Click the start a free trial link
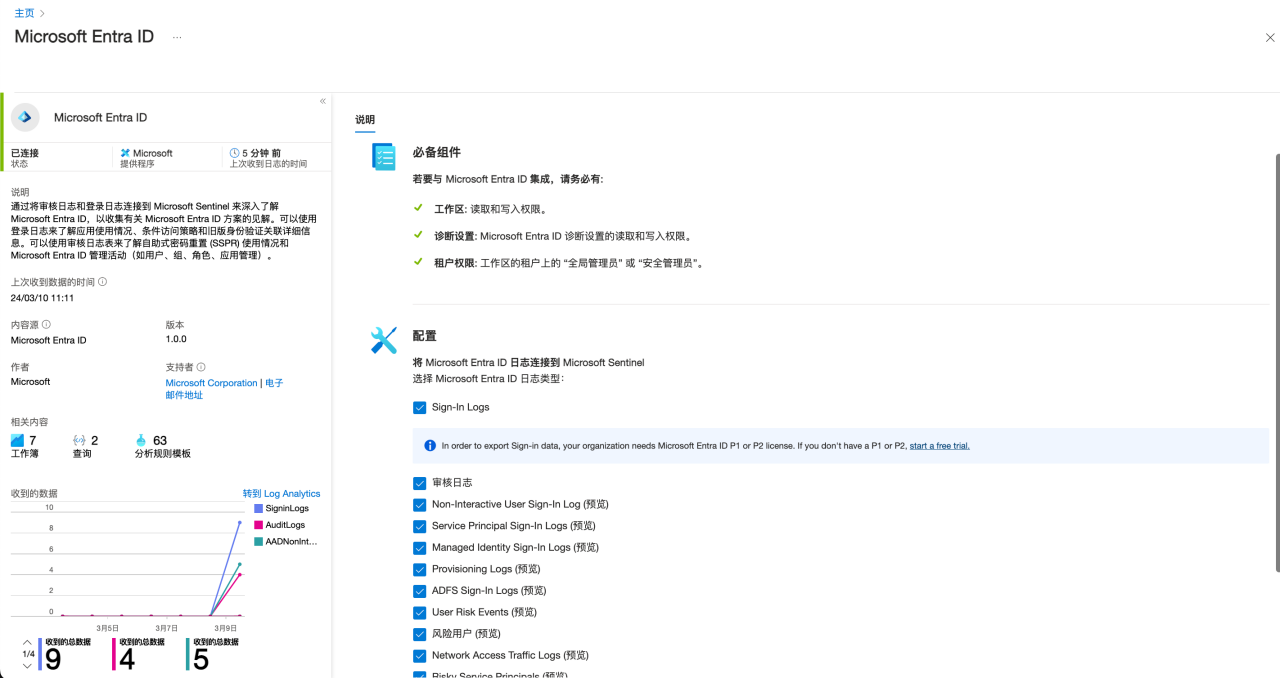1280x678 pixels. coord(939,446)
